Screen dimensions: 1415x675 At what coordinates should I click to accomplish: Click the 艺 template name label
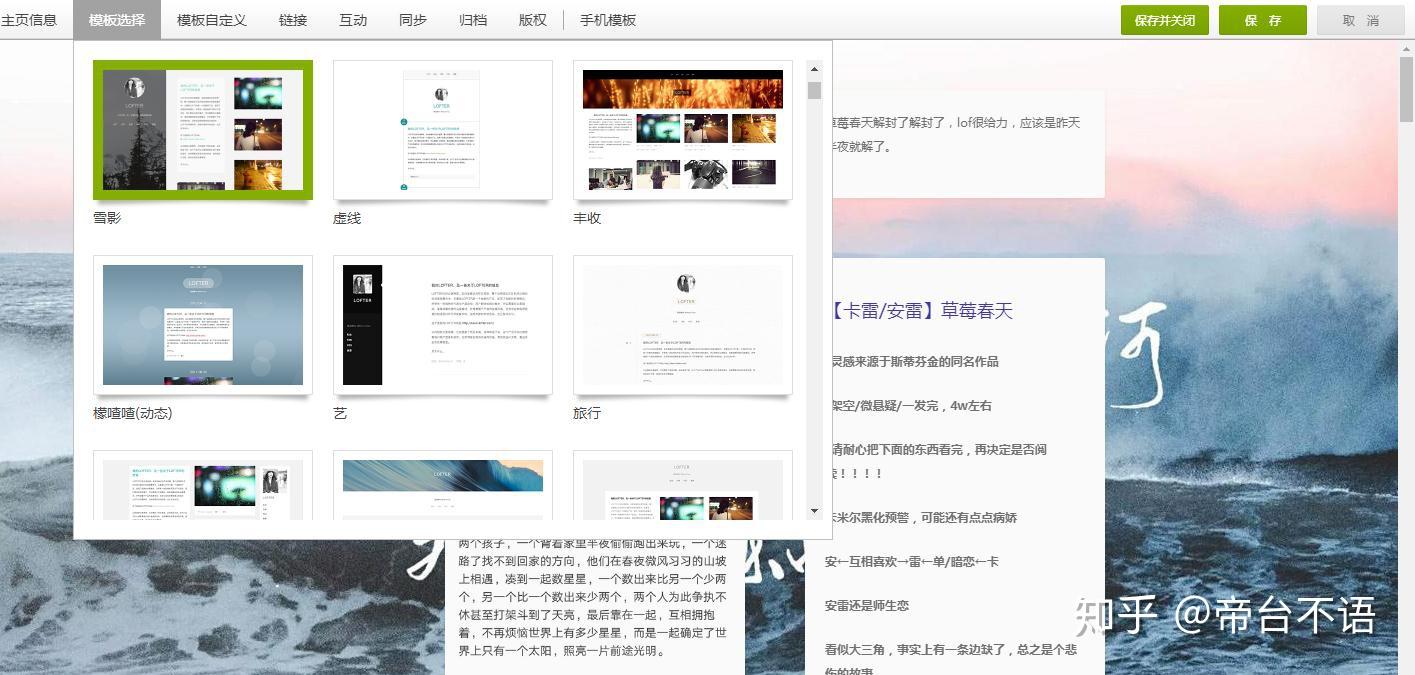(340, 412)
